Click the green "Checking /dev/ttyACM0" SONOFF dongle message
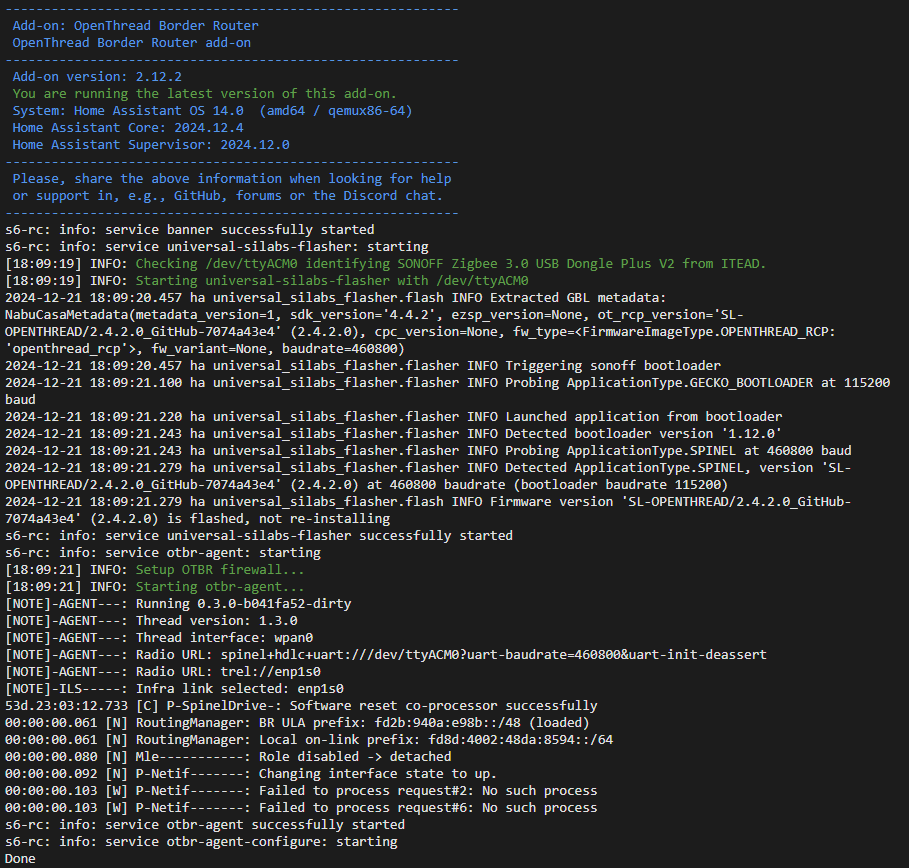 [x=450, y=264]
